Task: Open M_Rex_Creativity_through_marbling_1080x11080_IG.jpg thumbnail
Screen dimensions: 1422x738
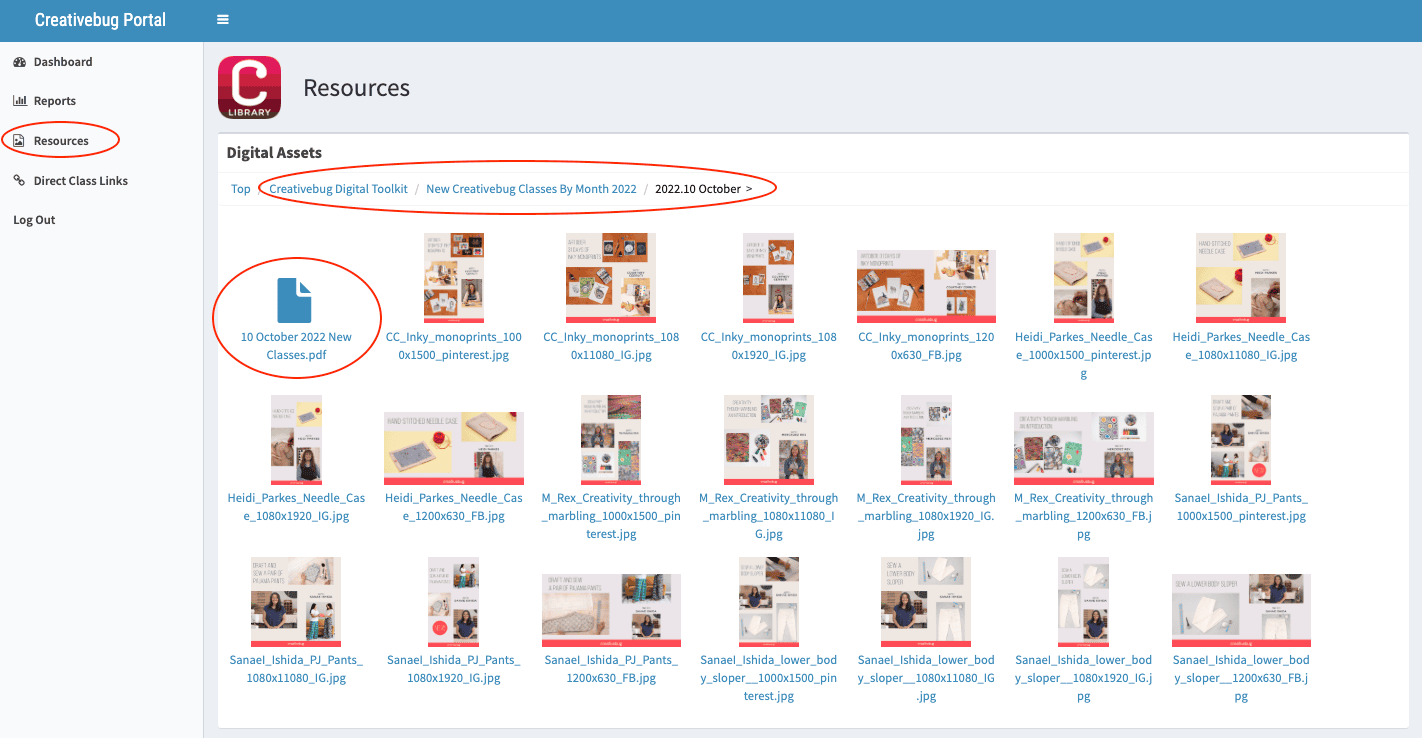Action: (x=768, y=440)
